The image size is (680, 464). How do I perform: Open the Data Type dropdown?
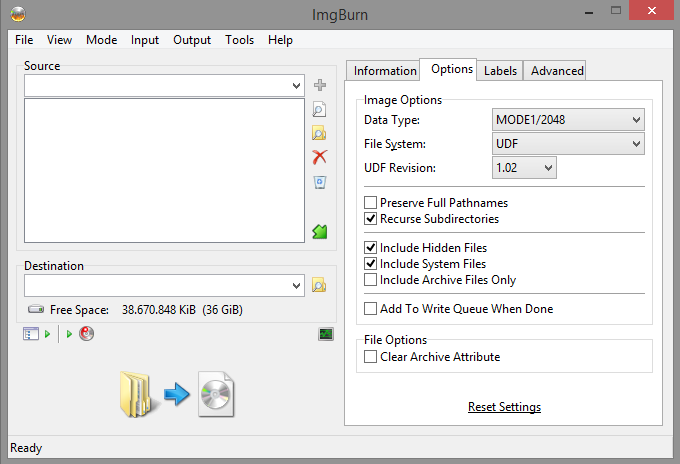pos(567,120)
